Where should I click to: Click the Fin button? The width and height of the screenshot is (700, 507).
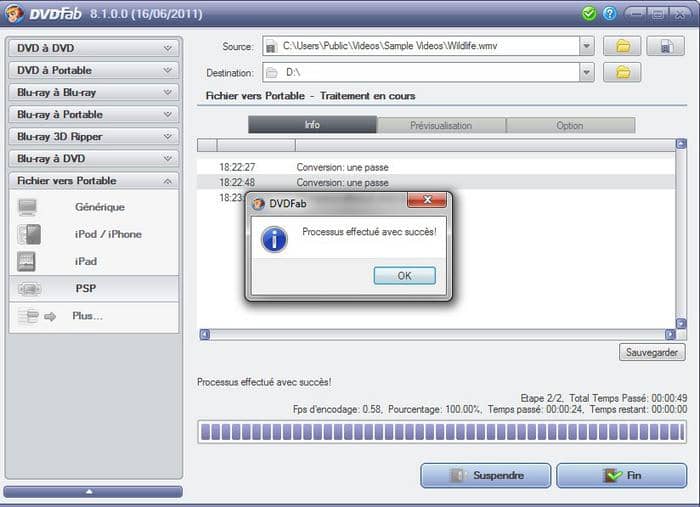point(621,475)
